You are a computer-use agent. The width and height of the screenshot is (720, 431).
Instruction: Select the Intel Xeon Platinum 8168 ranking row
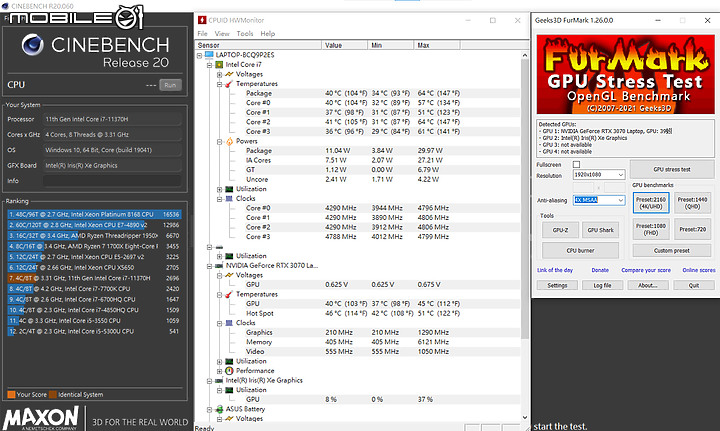tap(94, 214)
